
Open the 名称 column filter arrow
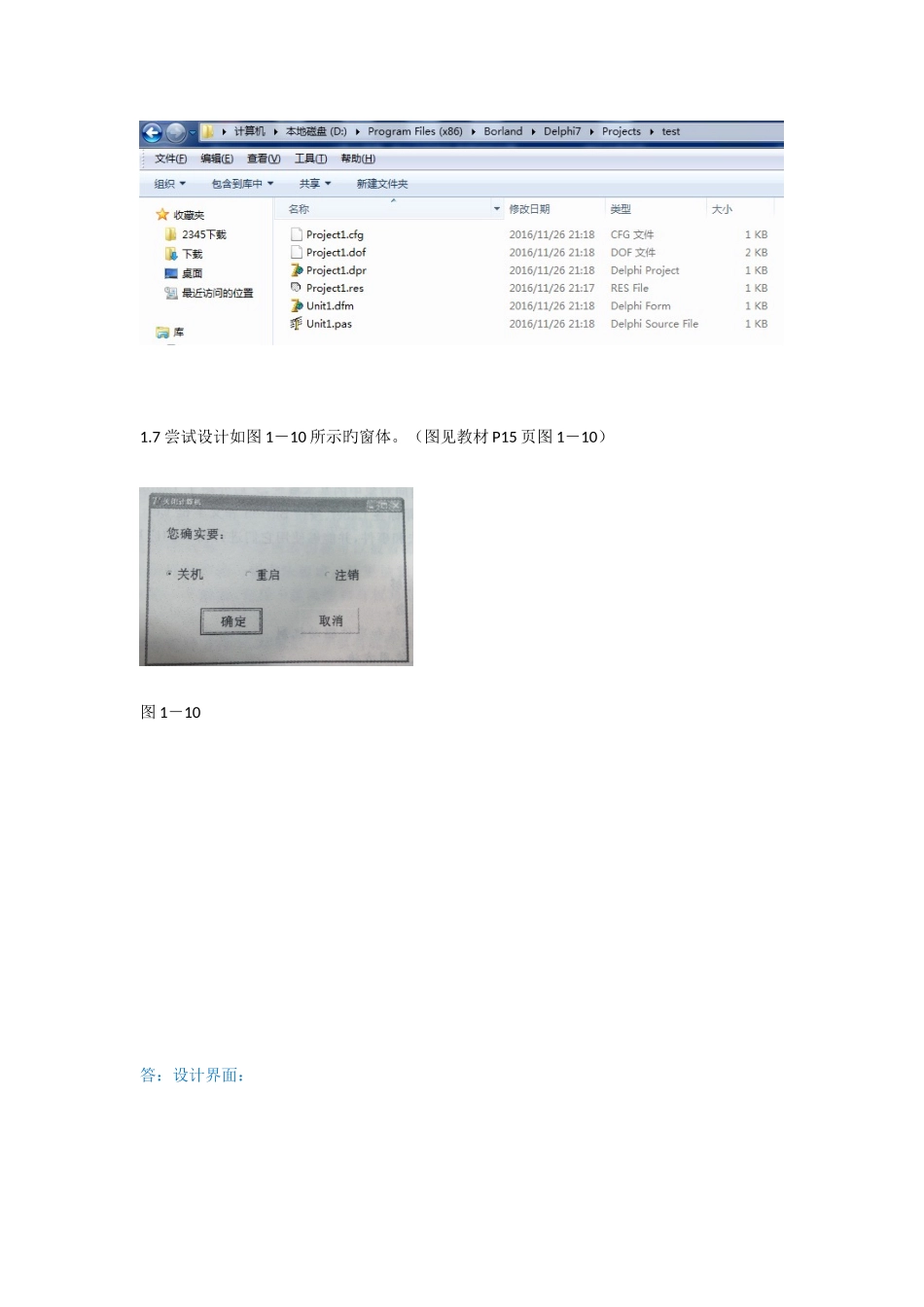click(497, 209)
